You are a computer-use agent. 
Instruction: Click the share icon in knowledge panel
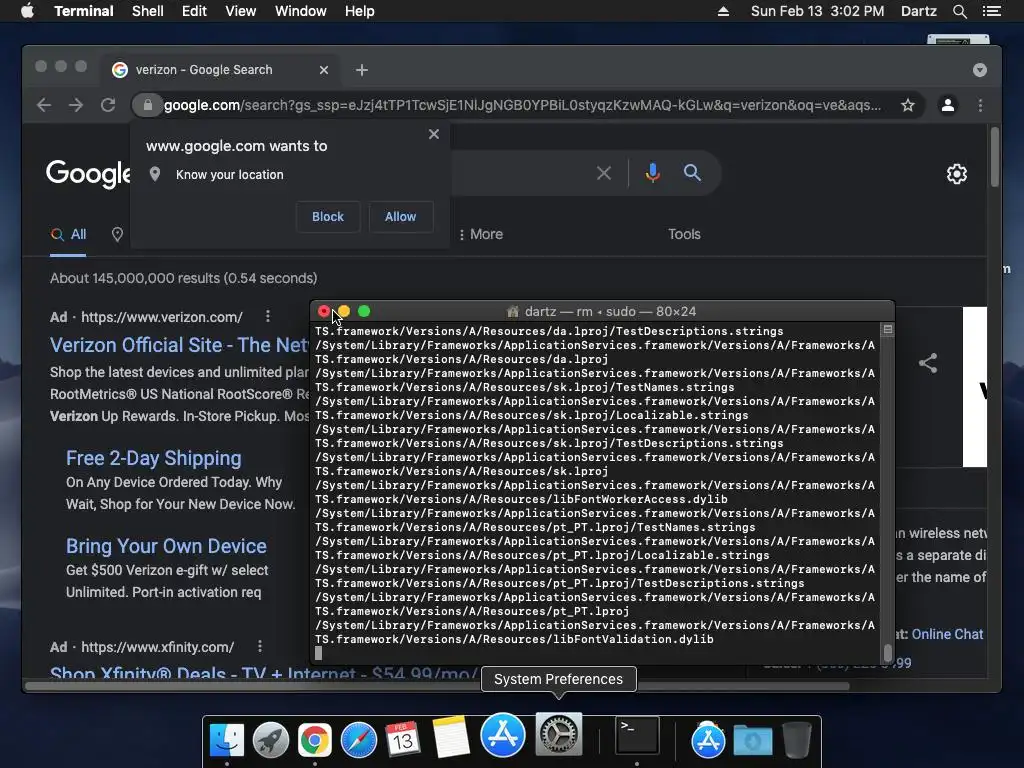(x=928, y=363)
